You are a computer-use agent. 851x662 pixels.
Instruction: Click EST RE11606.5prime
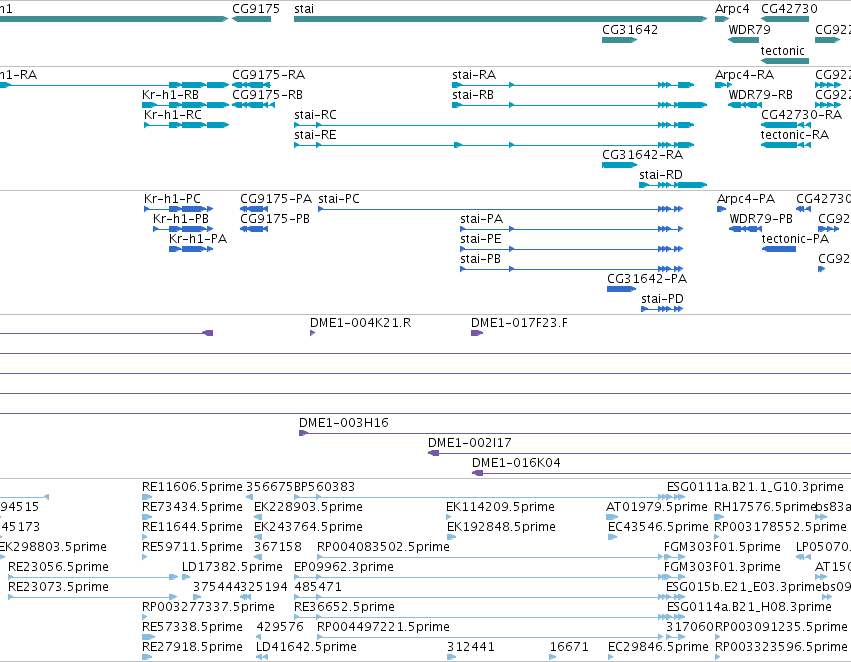tap(147, 498)
